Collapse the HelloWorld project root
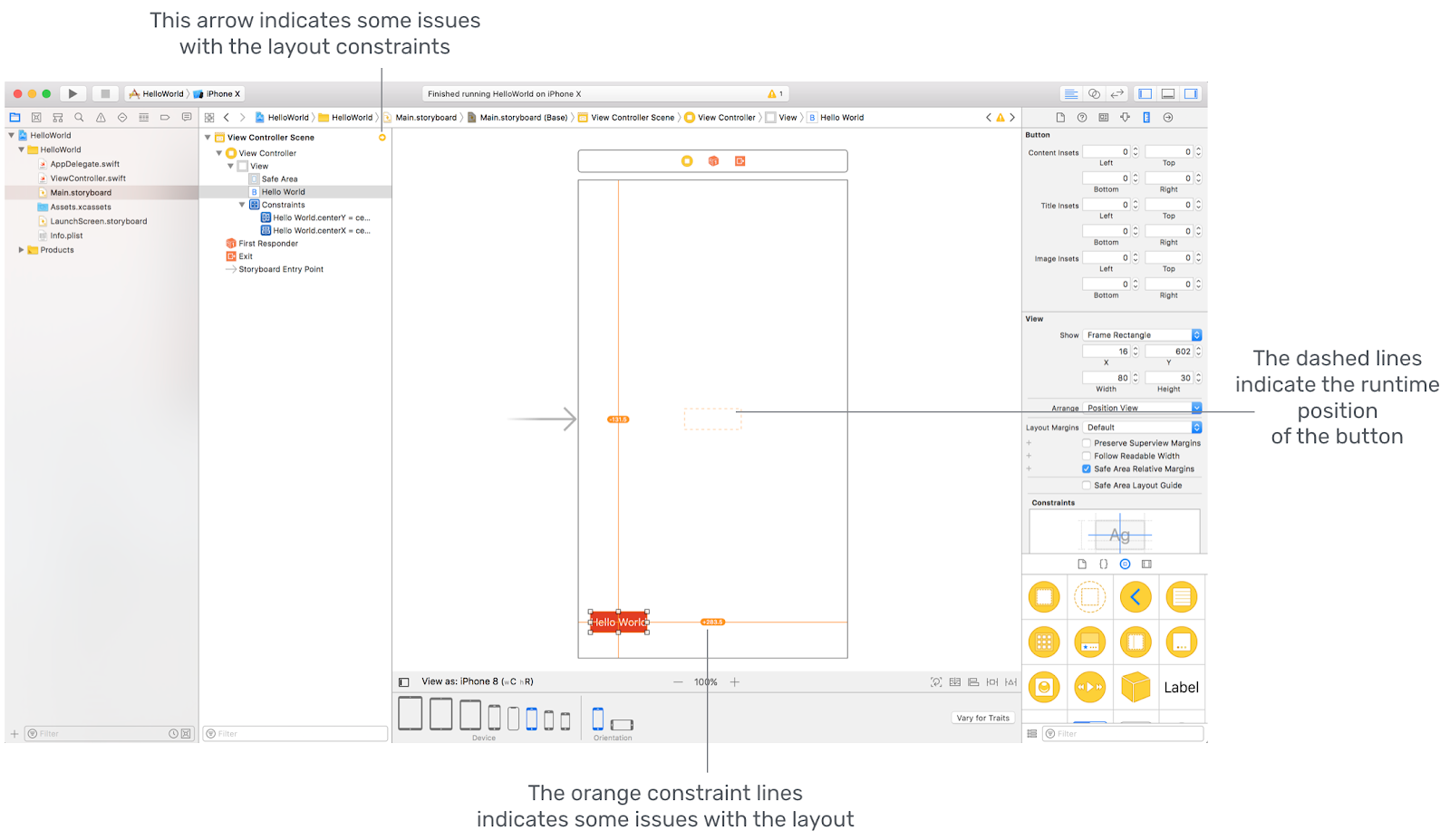The height and width of the screenshot is (840, 1450). [x=11, y=135]
